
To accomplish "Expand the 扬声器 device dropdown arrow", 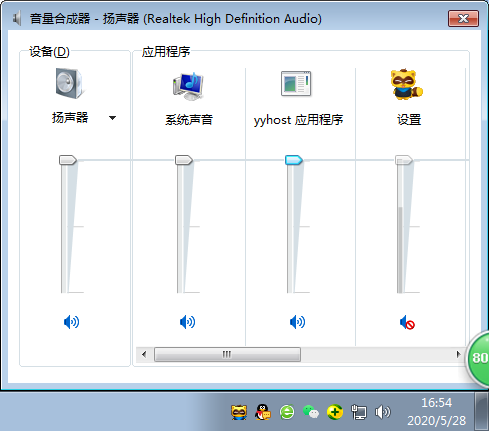I will [x=113, y=118].
